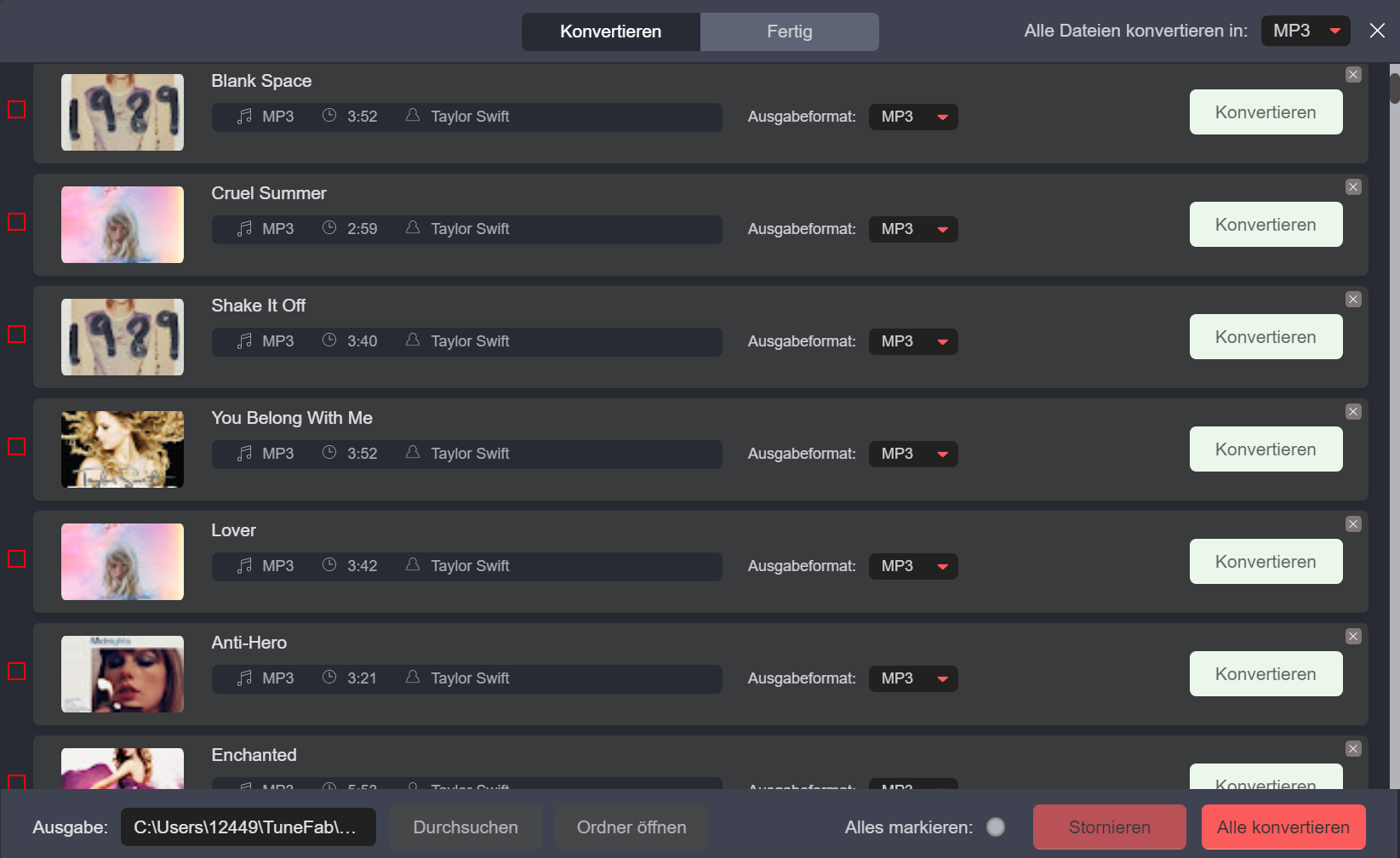Expand Shake It Off Ausgabeformat dropdown
Screen dimensions: 1400x858
913,341
